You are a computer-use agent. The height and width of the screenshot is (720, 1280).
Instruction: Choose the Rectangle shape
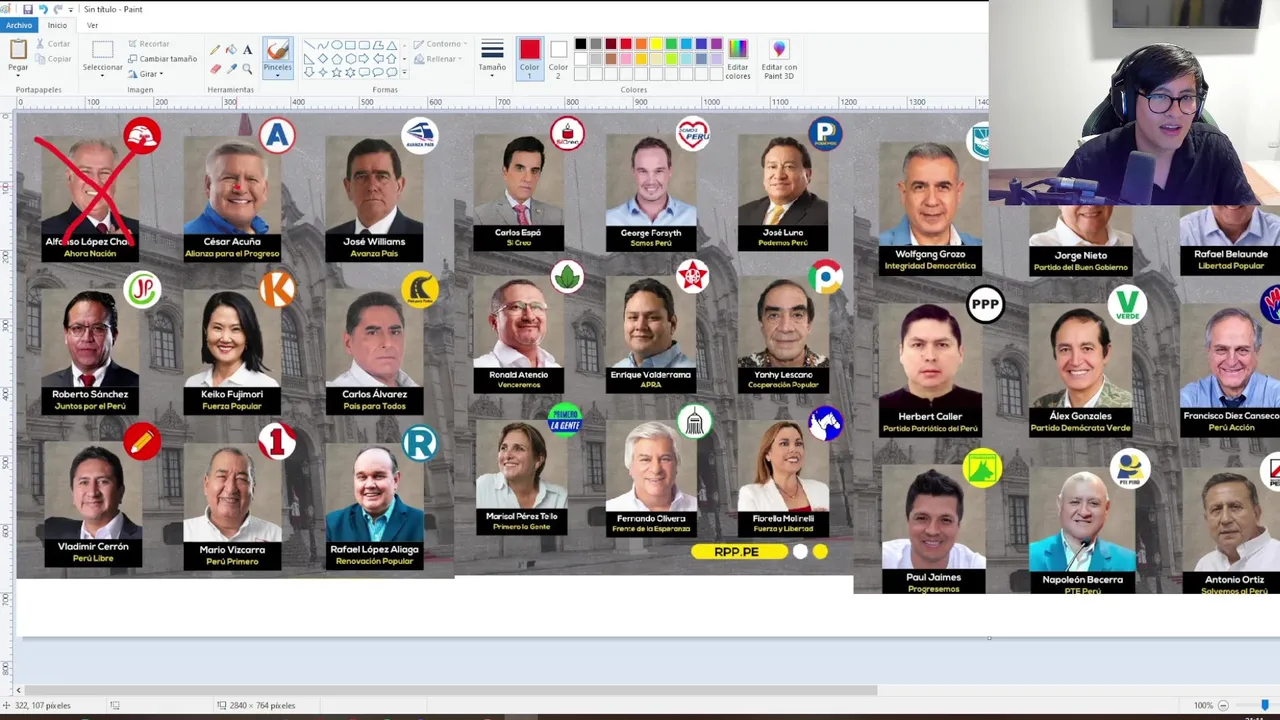[350, 45]
